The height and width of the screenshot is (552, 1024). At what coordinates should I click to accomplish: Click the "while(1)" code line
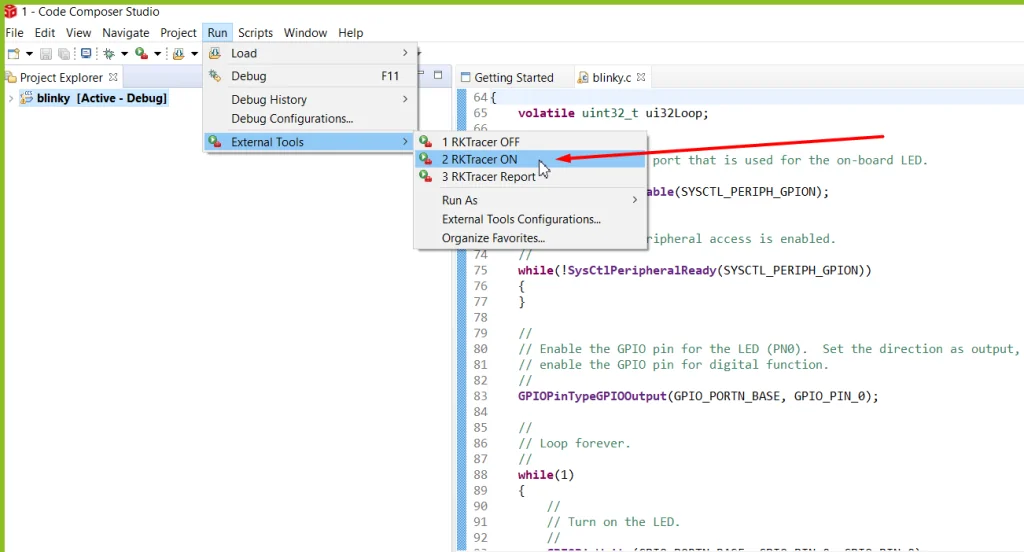(x=546, y=475)
